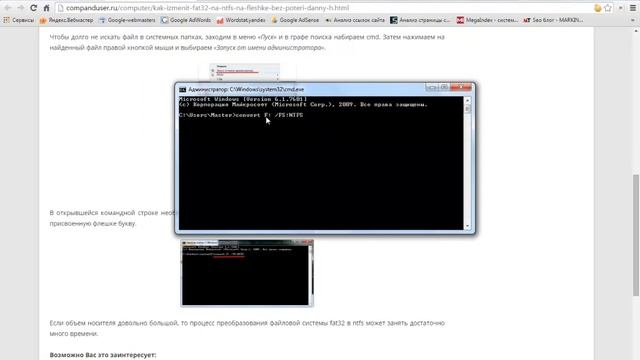Expand the bookmarks overflow chevron
The height and width of the screenshot is (360, 640).
pyautogui.click(x=632, y=20)
